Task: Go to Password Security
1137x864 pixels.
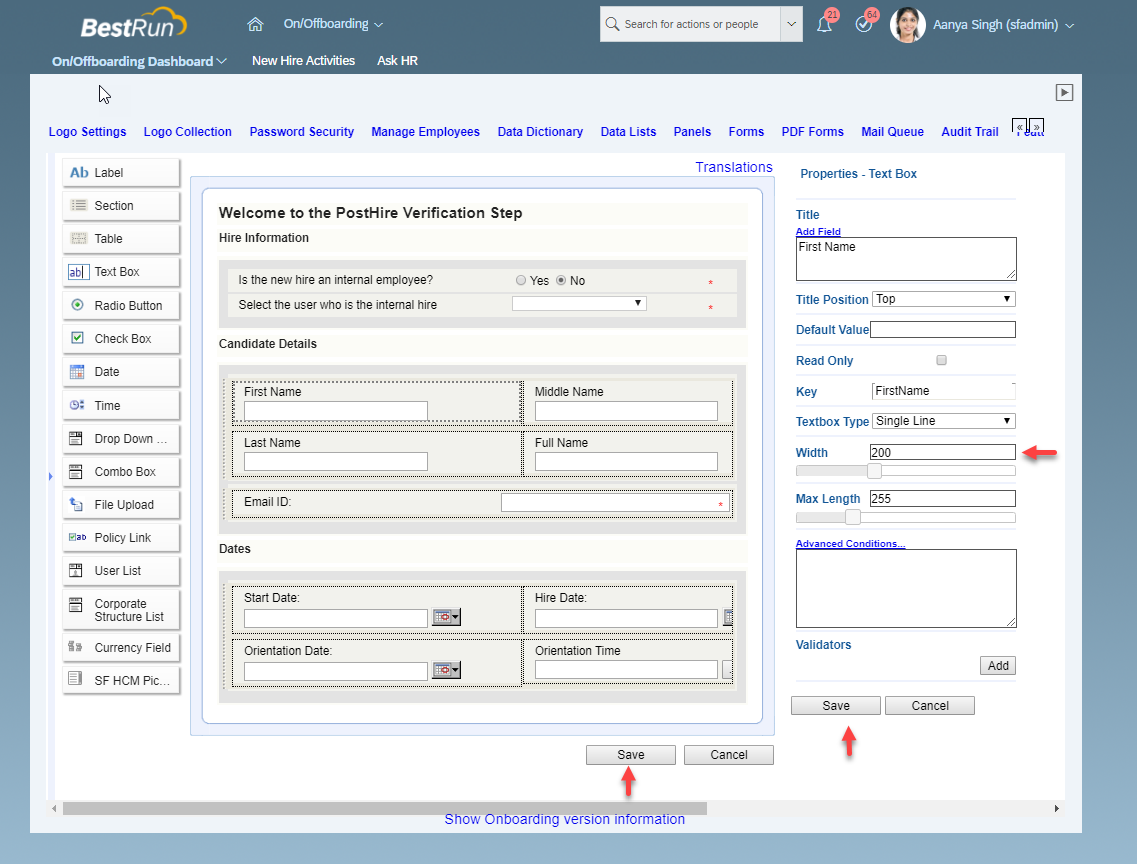Action: tap(302, 132)
